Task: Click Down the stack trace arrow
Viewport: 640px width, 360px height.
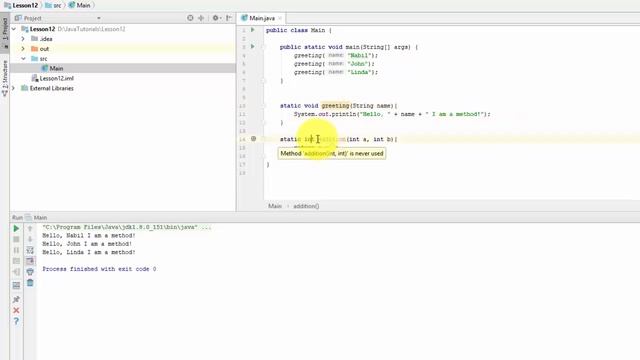Action: pyautogui.click(x=30, y=239)
